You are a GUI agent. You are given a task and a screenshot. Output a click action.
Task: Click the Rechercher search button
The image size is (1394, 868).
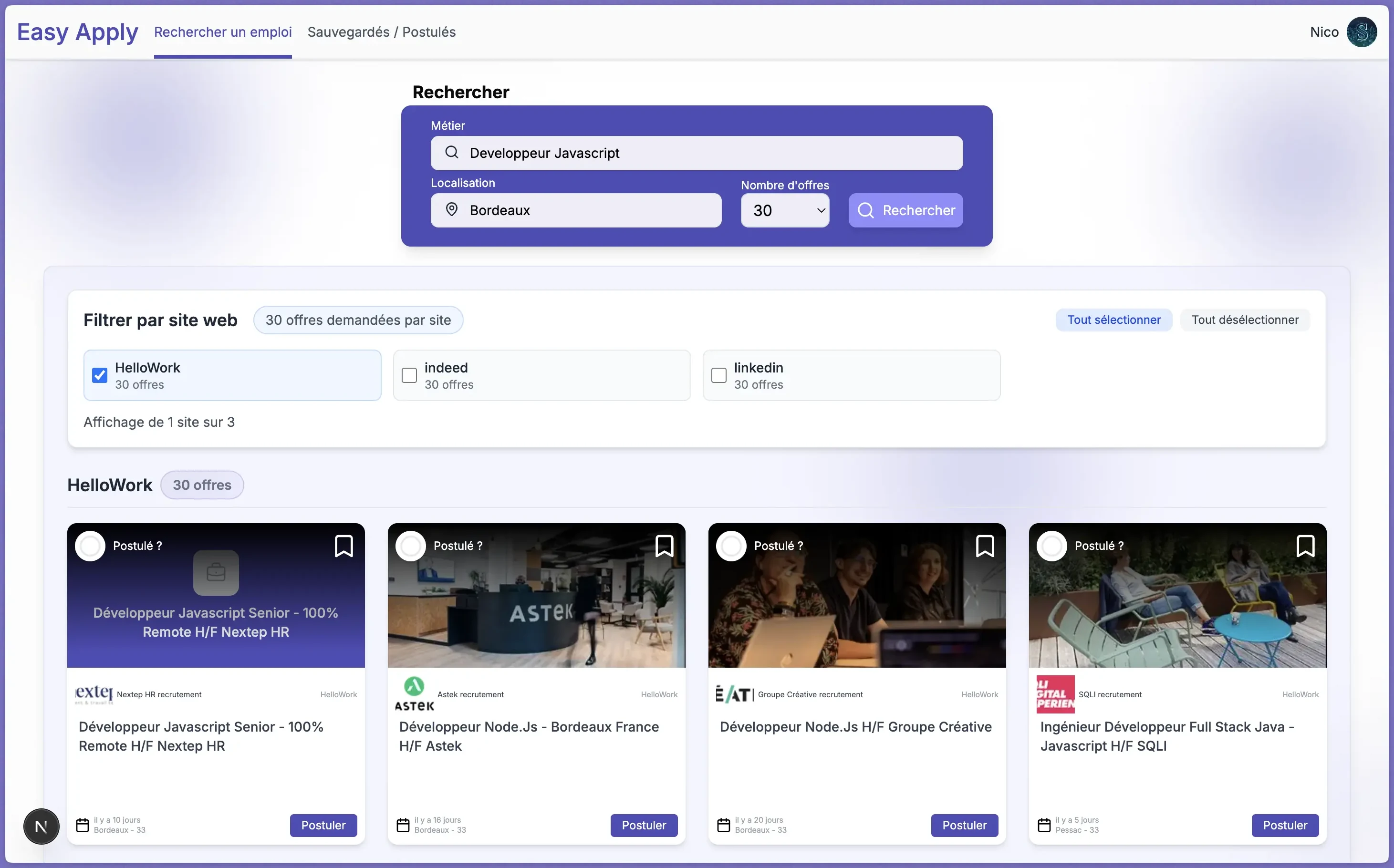(x=906, y=210)
